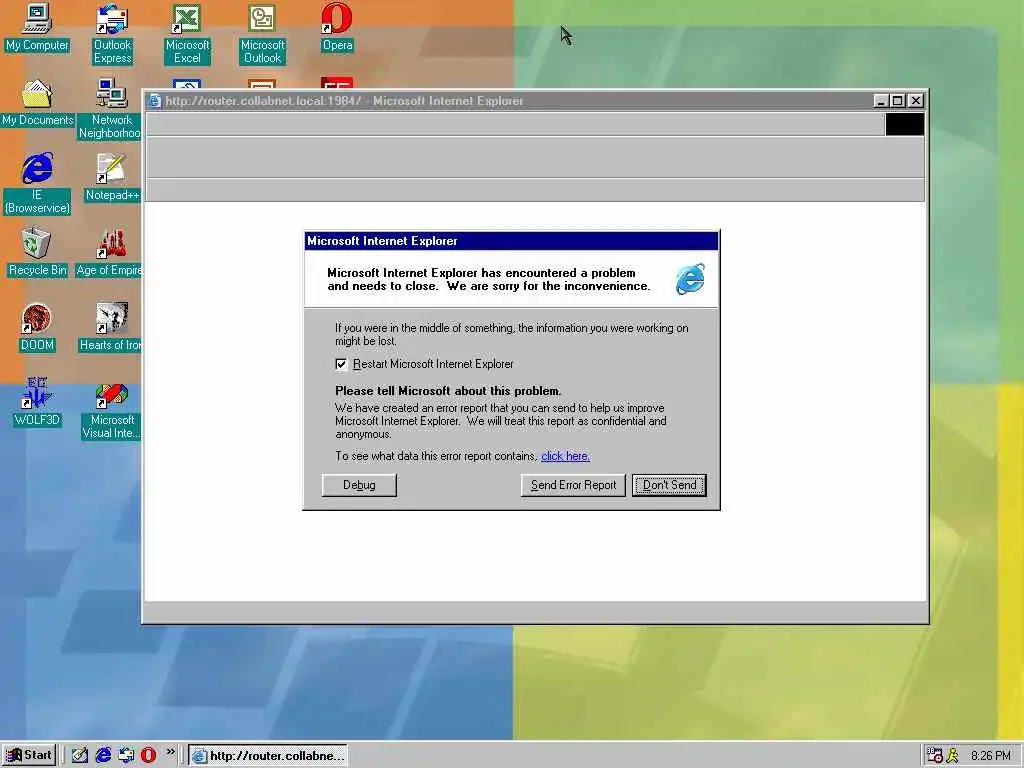Select the Microsoft Excel desktop shortcut

coord(187,33)
